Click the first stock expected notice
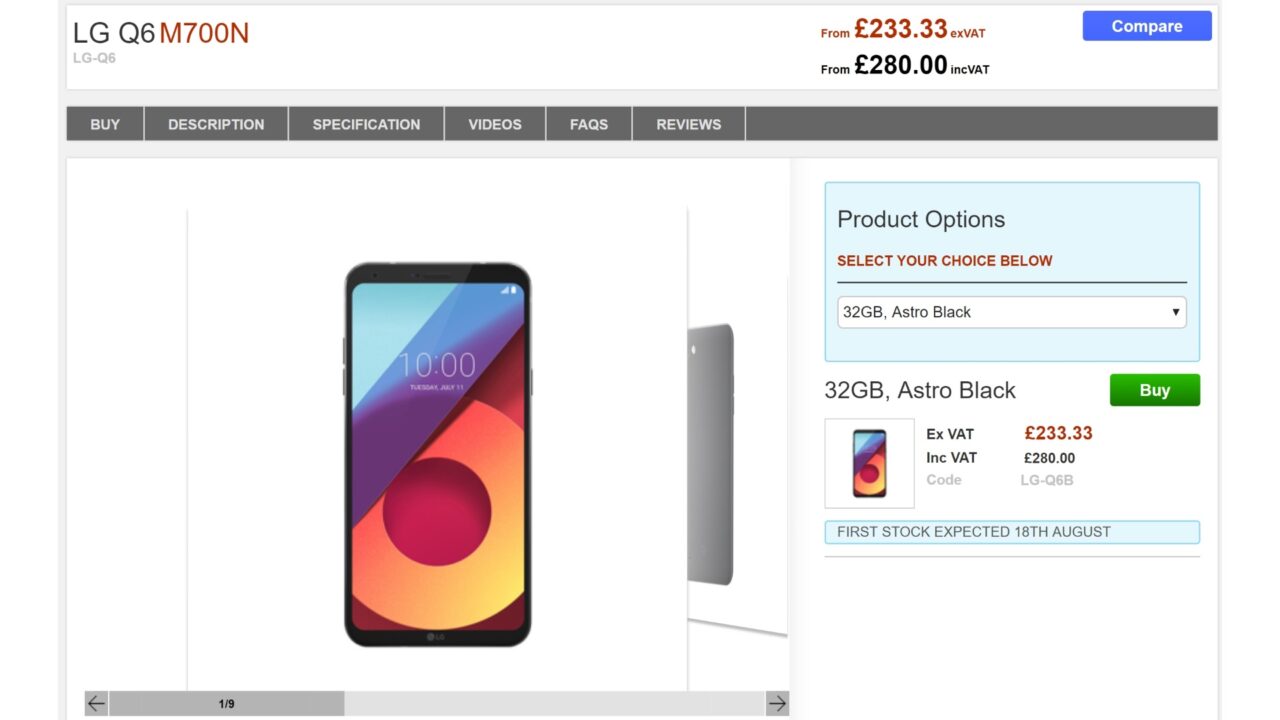This screenshot has height=720, width=1280. point(1011,532)
